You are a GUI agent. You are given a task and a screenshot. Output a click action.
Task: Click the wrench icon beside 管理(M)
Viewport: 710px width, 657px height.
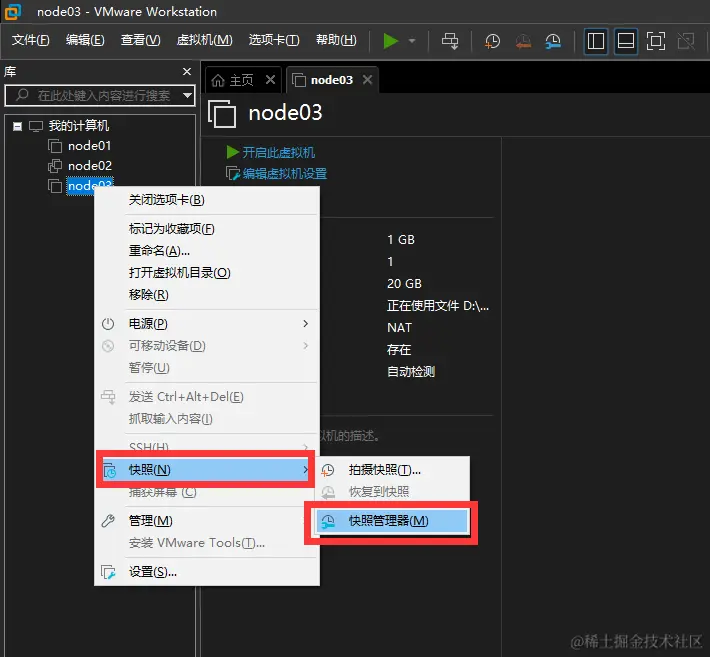(108, 521)
